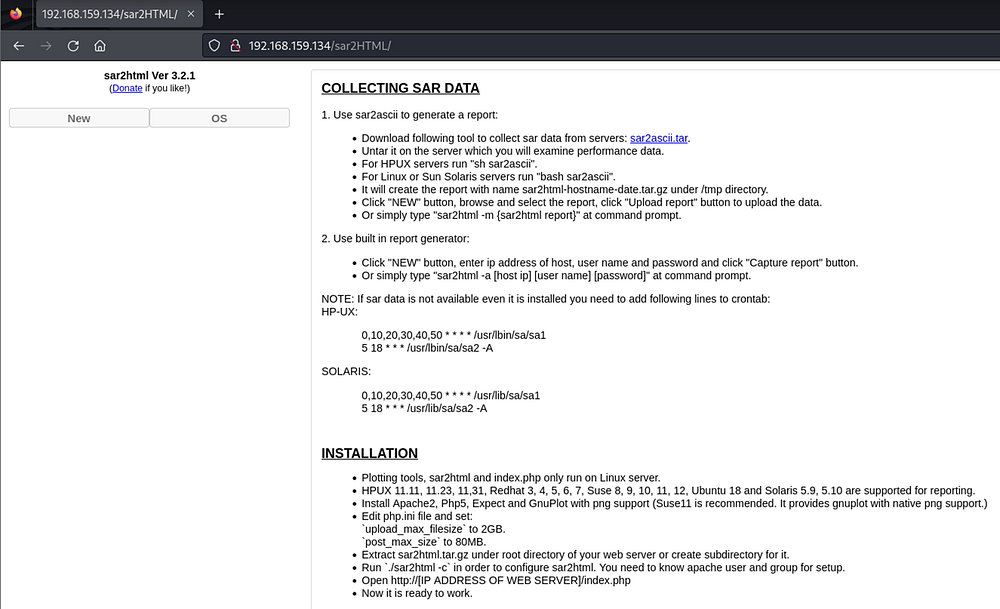Click the 'Now it is ready to work' bullet
Image resolution: width=1000 pixels, height=609 pixels.
[417, 593]
